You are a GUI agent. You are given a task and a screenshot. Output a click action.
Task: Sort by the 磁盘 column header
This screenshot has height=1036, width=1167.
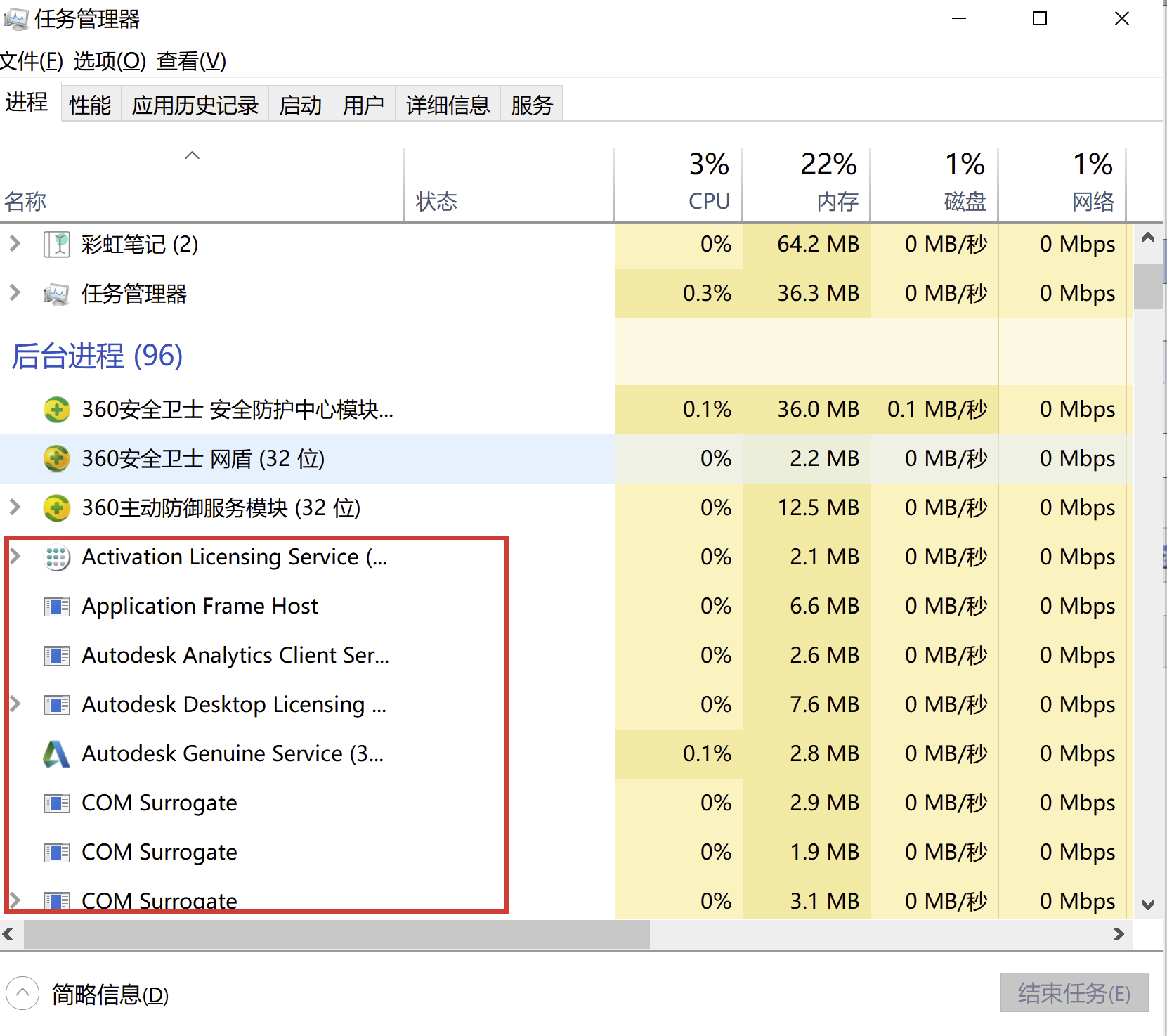934,186
